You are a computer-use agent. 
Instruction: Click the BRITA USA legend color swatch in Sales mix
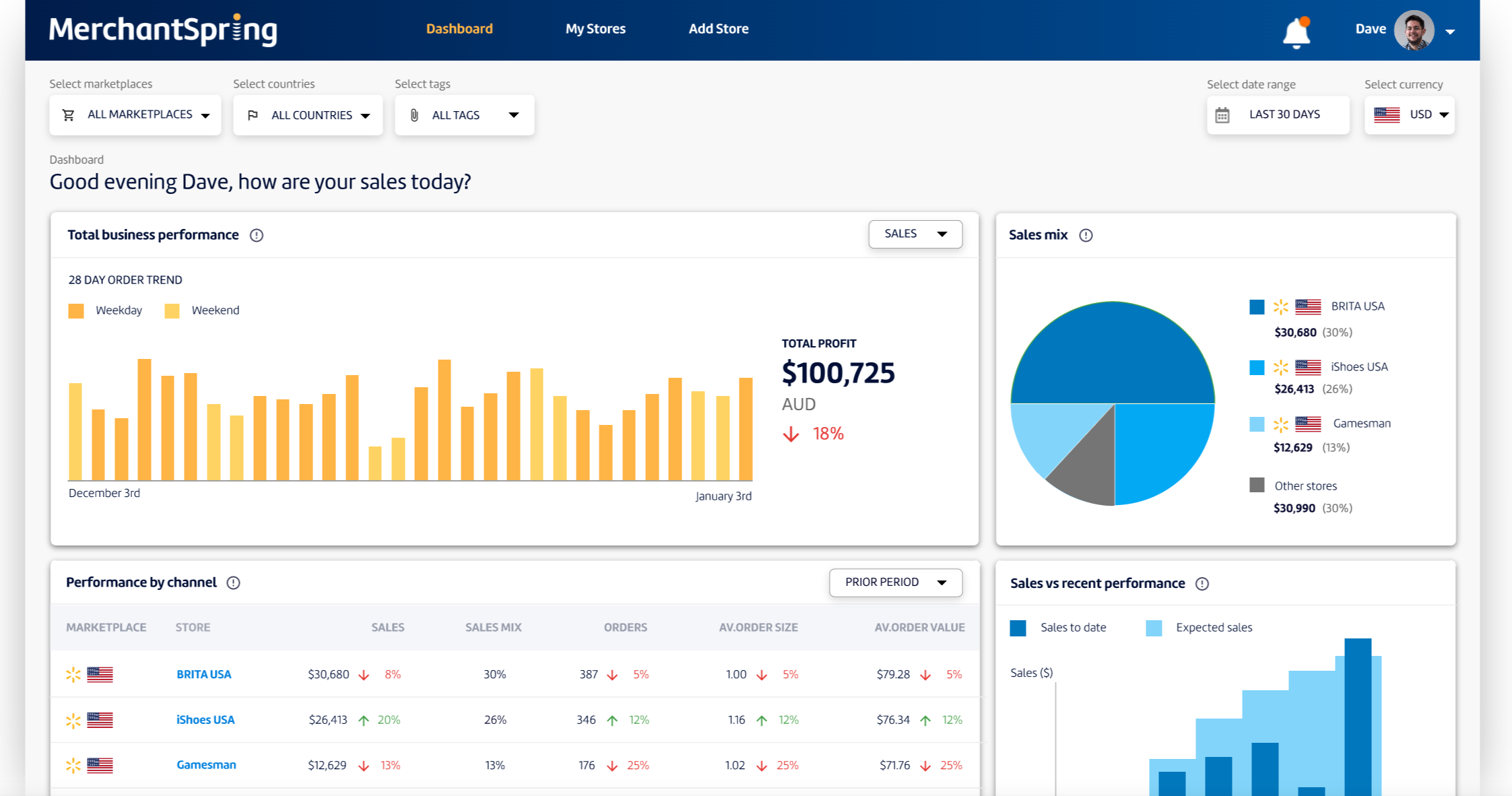tap(1257, 307)
